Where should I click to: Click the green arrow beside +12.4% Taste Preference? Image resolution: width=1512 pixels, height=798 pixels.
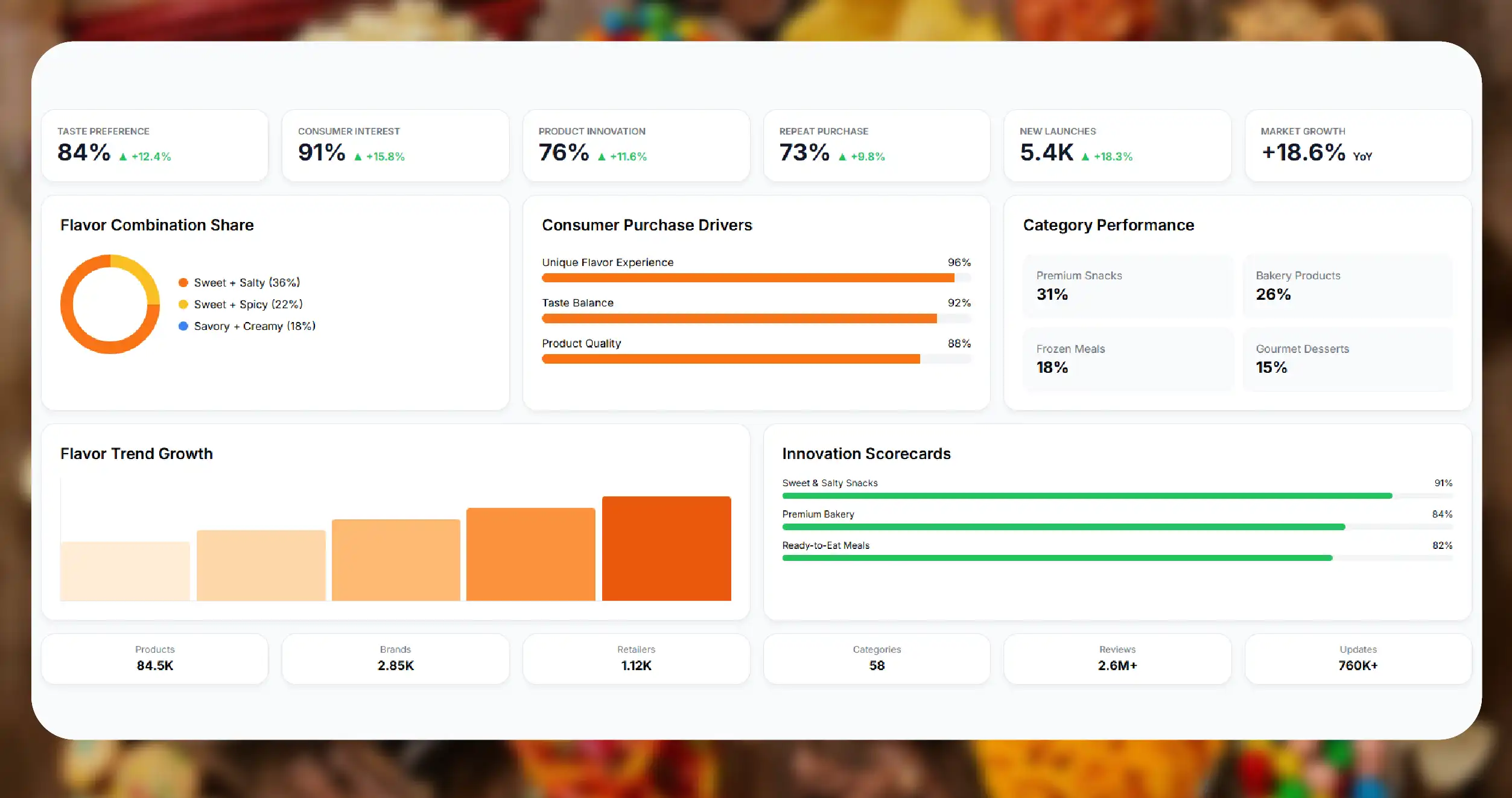[123, 157]
